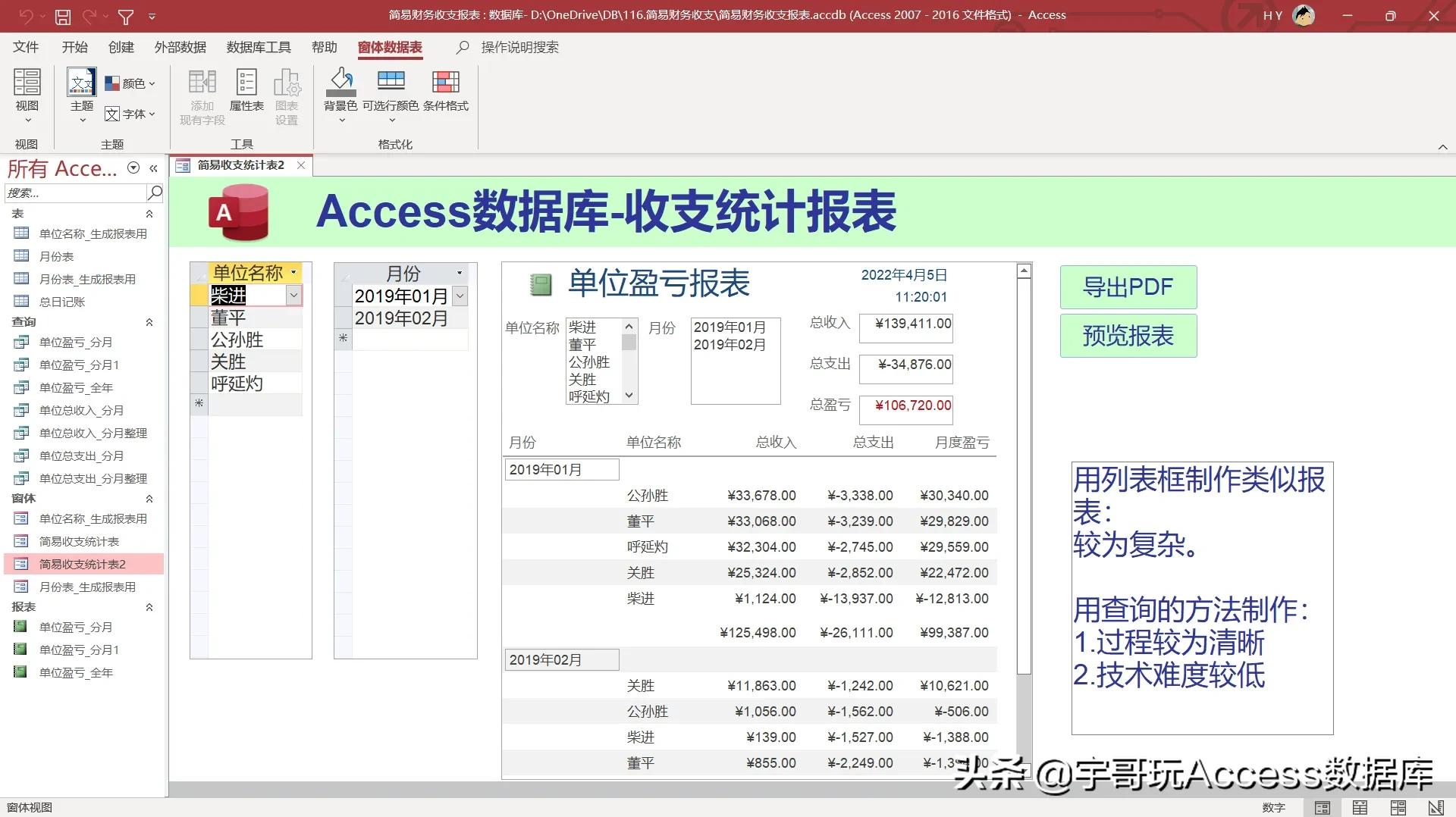This screenshot has height=817, width=1456.
Task: Select 公孙胜 row in 单位名称 datasheet
Action: (255, 340)
